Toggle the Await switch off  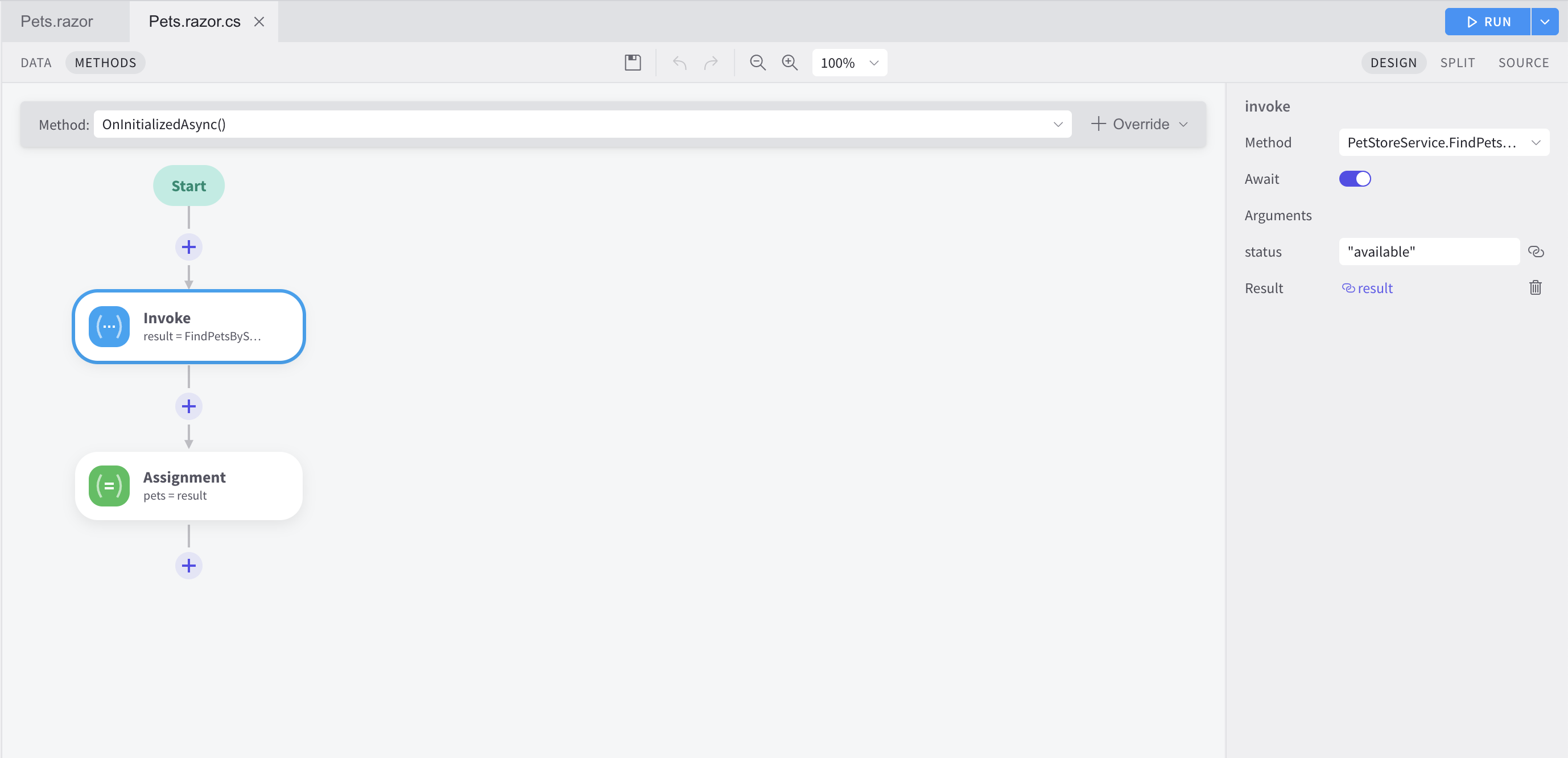(1354, 179)
